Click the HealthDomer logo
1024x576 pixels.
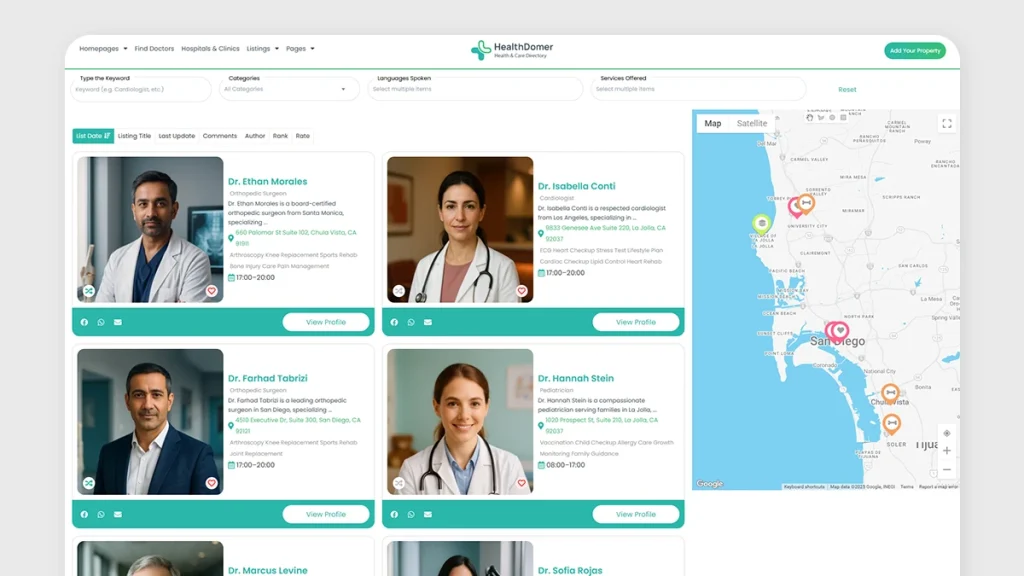[x=511, y=50]
